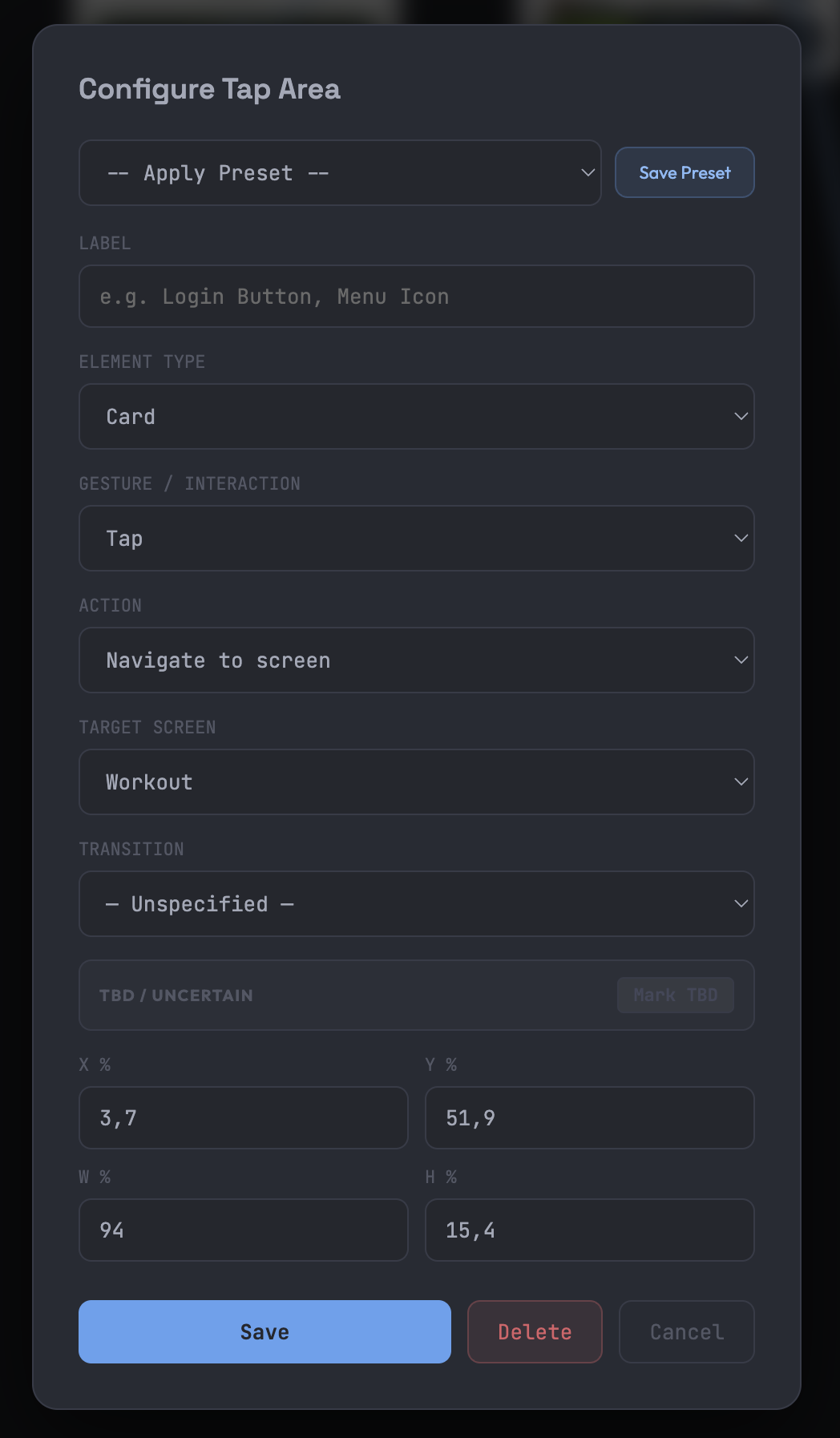
Task: Click the chevron arrow on the Tap selector
Action: 741,539
